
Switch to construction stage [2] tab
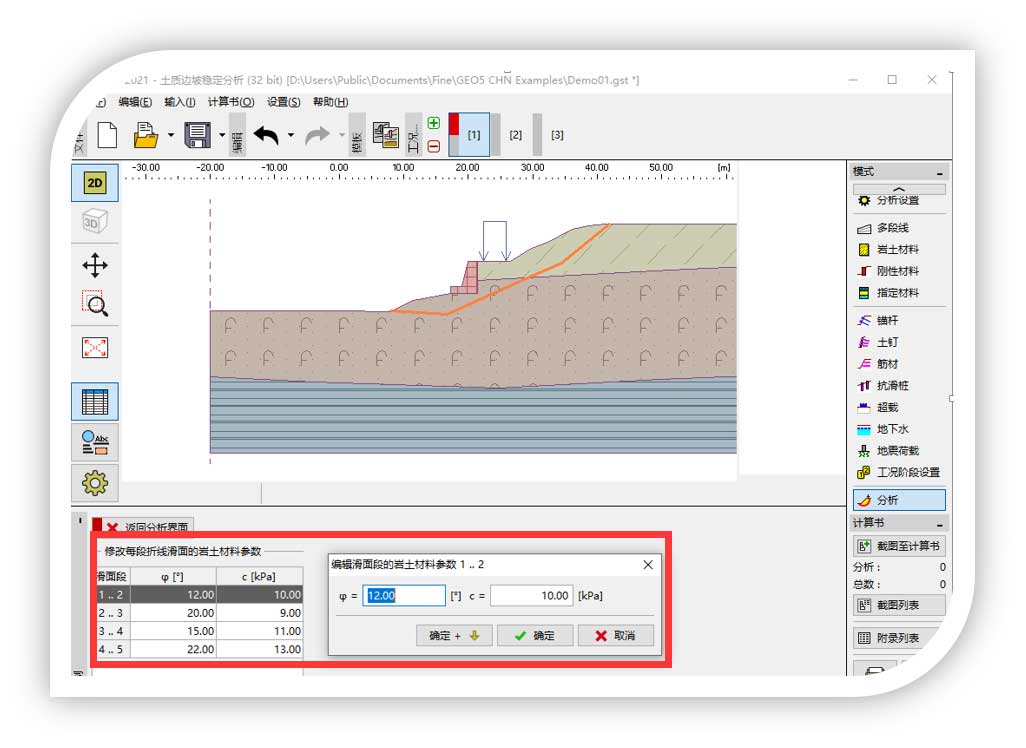515,135
